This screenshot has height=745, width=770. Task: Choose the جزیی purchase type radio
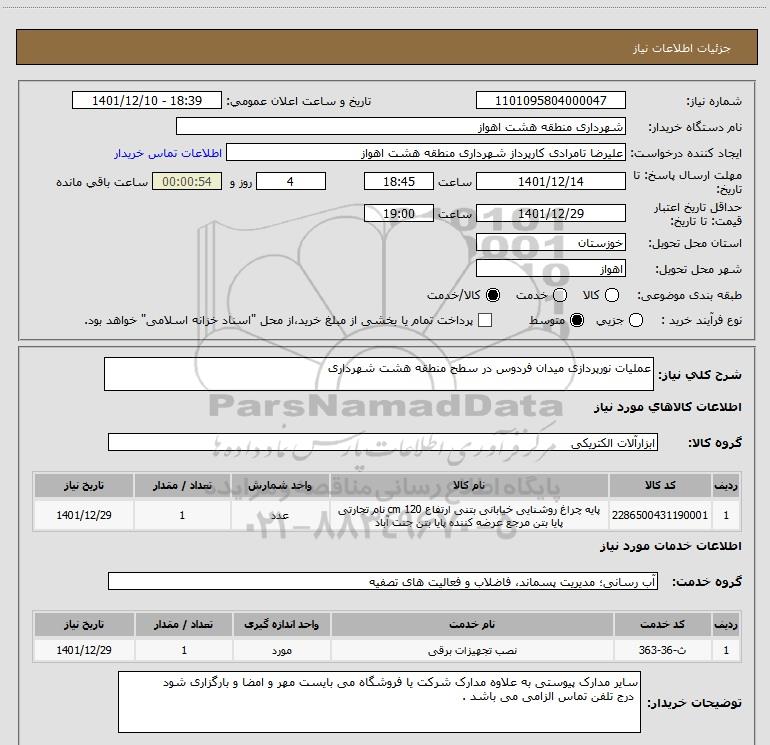(x=636, y=321)
